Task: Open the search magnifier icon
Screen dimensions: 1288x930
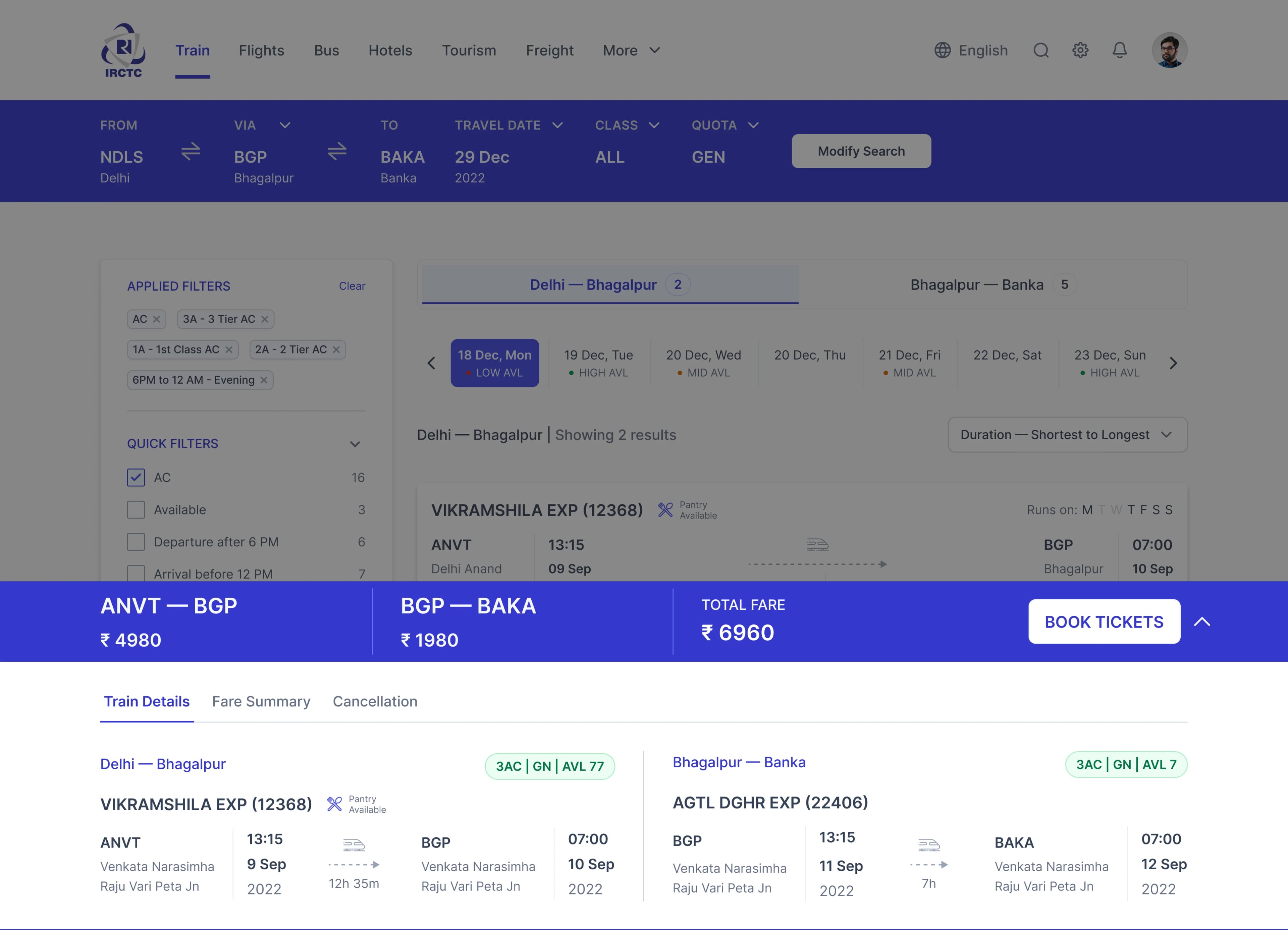Action: coord(1041,50)
